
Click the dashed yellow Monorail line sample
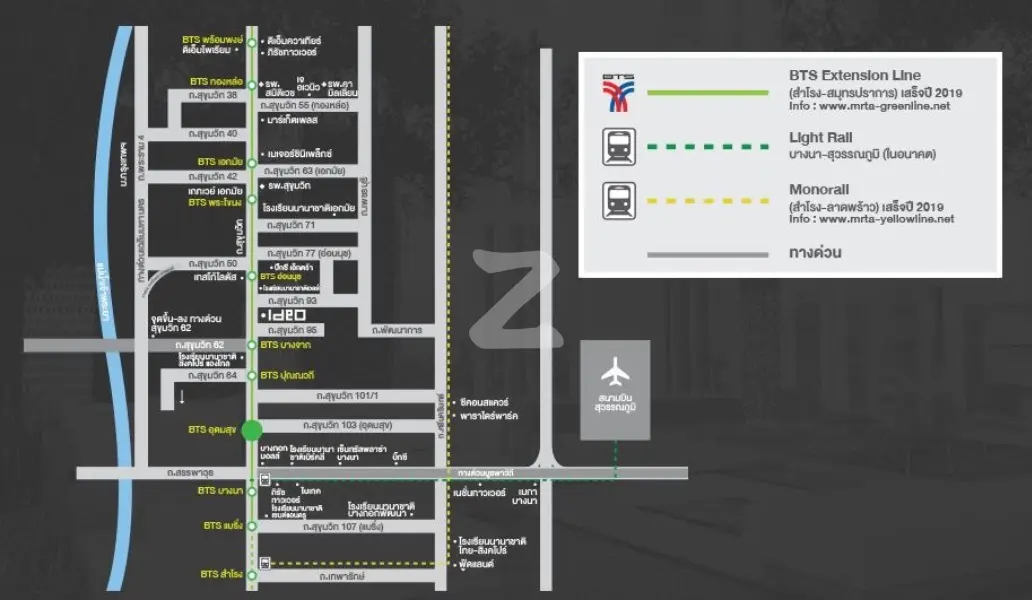[708, 201]
